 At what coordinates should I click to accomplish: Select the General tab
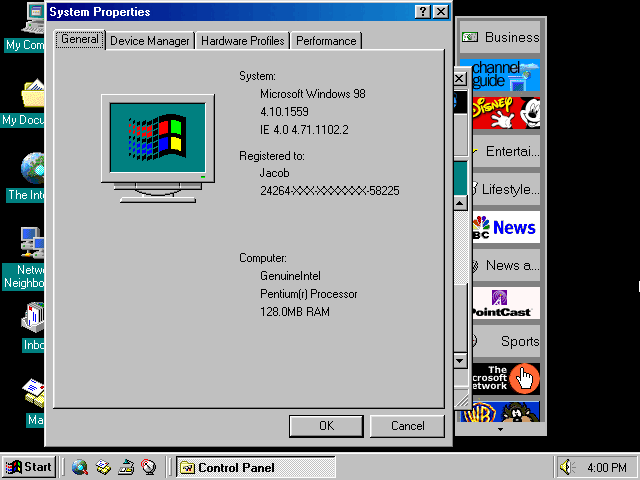[80, 40]
